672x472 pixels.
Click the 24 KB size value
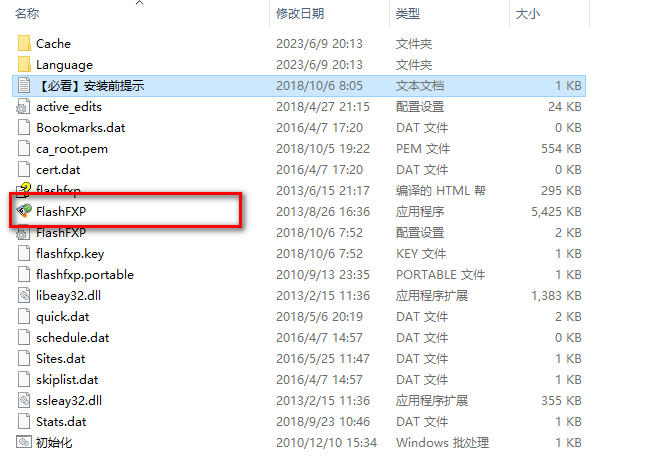tap(564, 107)
